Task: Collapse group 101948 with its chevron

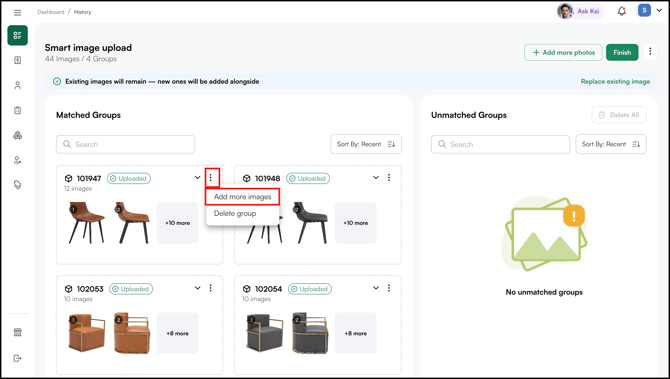Action: (x=376, y=177)
